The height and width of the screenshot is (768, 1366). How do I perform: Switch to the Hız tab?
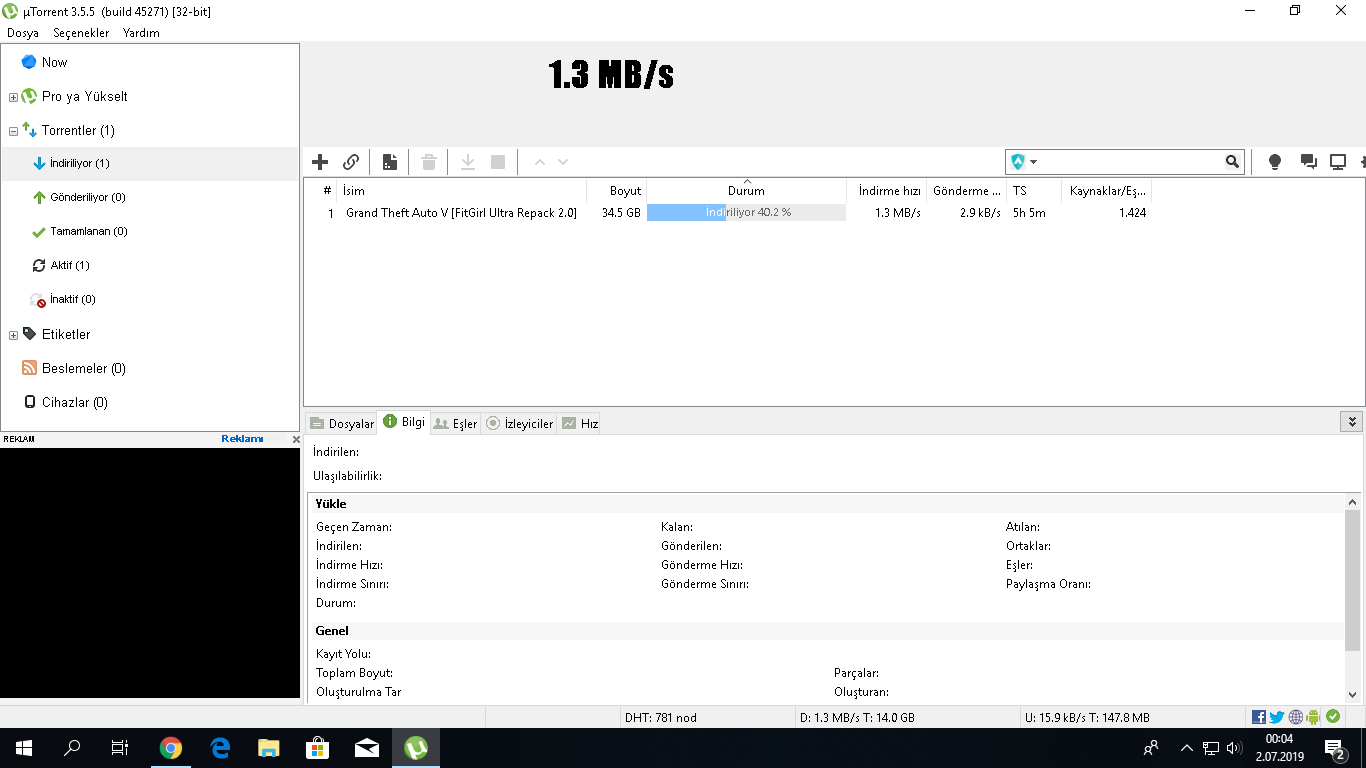coord(580,423)
